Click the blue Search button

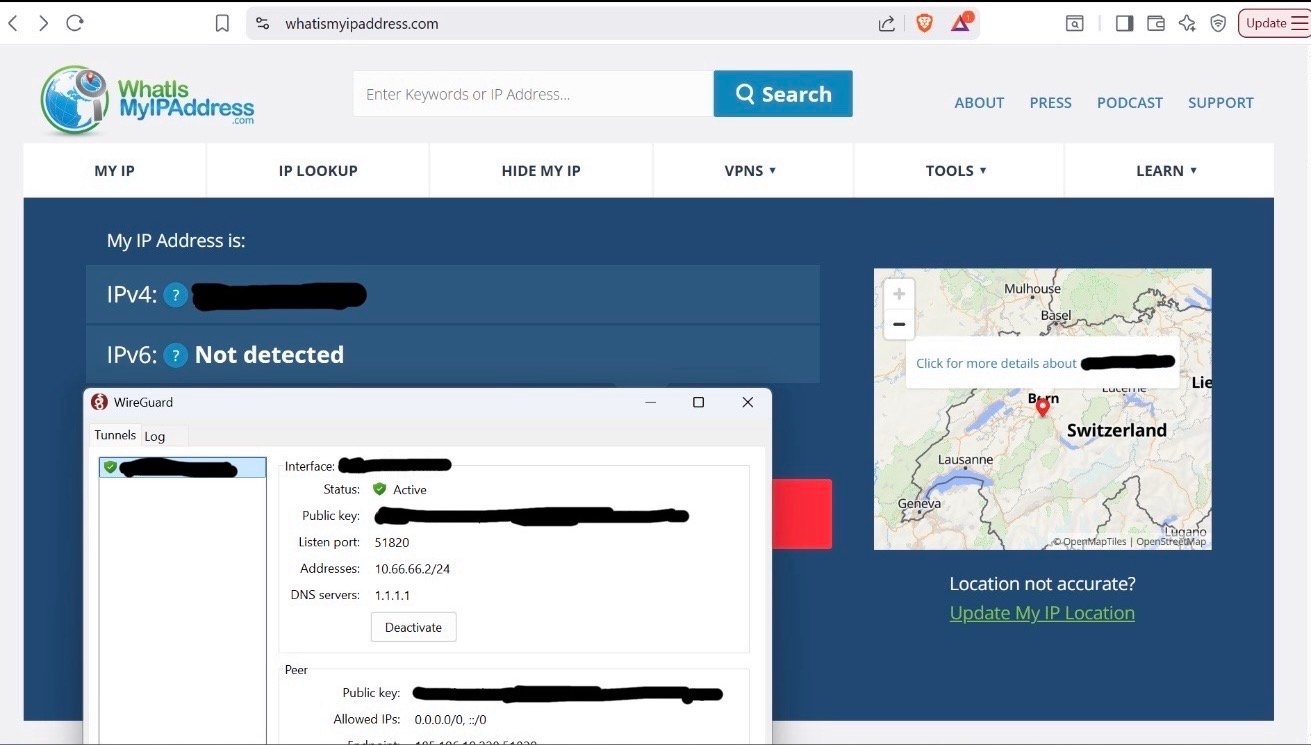tap(782, 93)
